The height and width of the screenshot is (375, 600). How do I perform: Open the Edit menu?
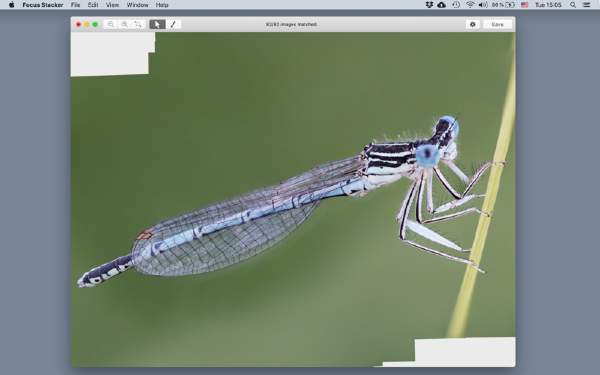[93, 5]
